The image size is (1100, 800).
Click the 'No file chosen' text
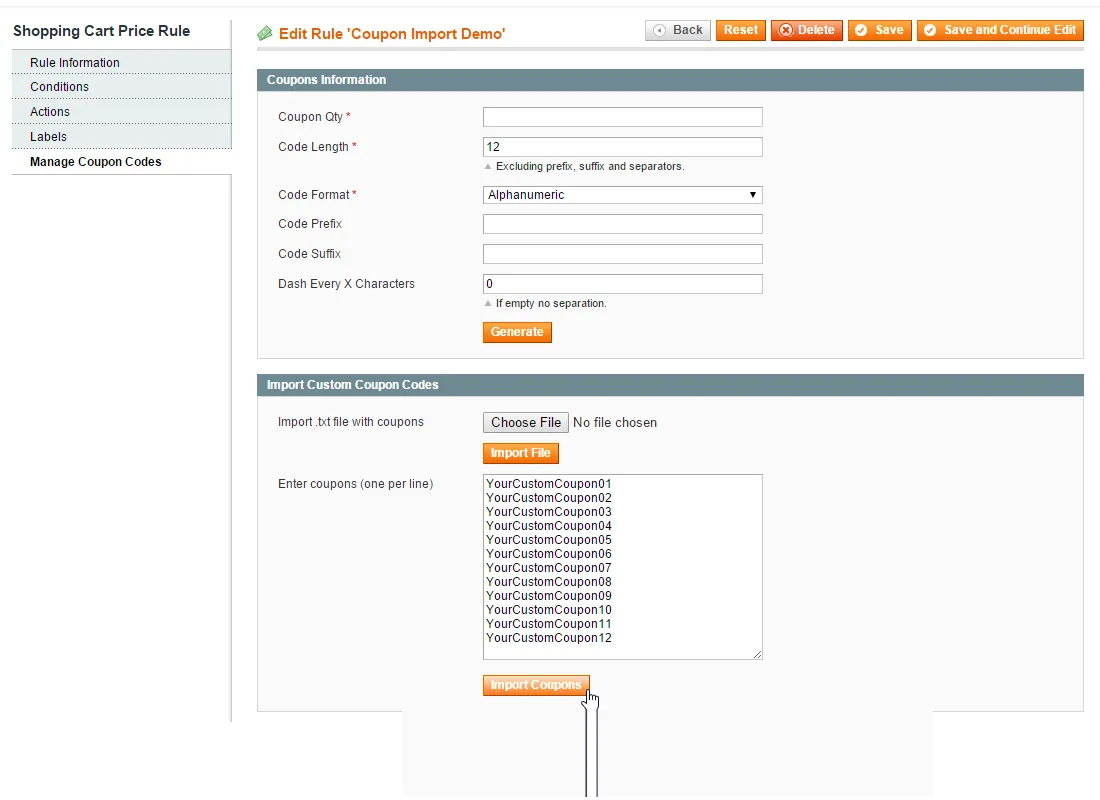pos(615,422)
